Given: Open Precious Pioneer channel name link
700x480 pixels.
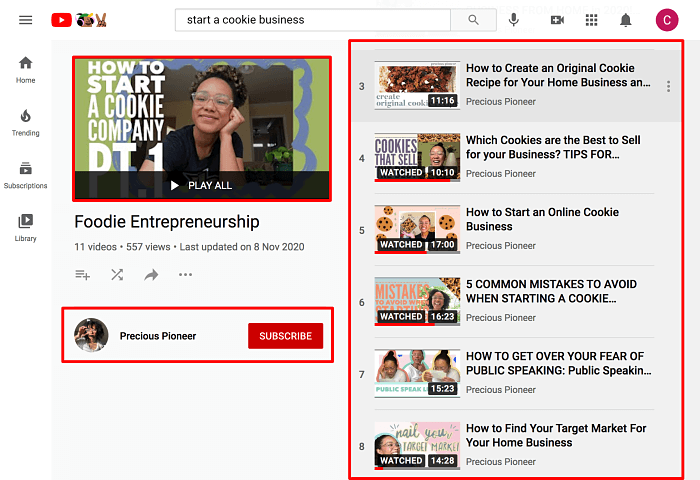Looking at the screenshot, I should point(158,336).
